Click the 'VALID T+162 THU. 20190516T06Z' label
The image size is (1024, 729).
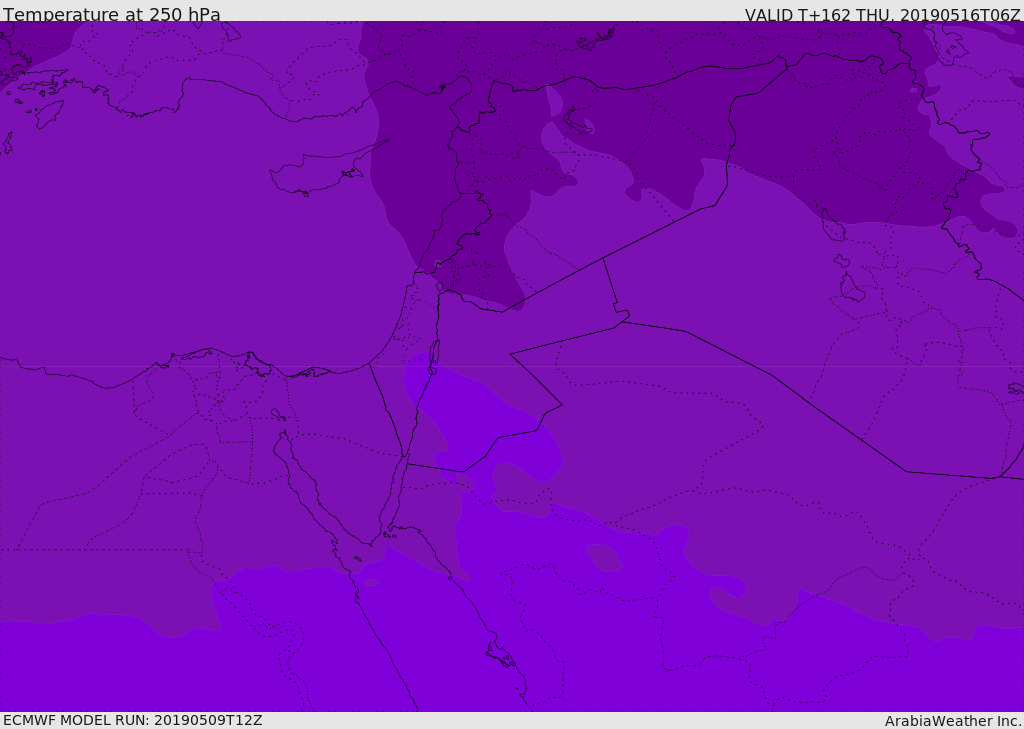pos(882,14)
